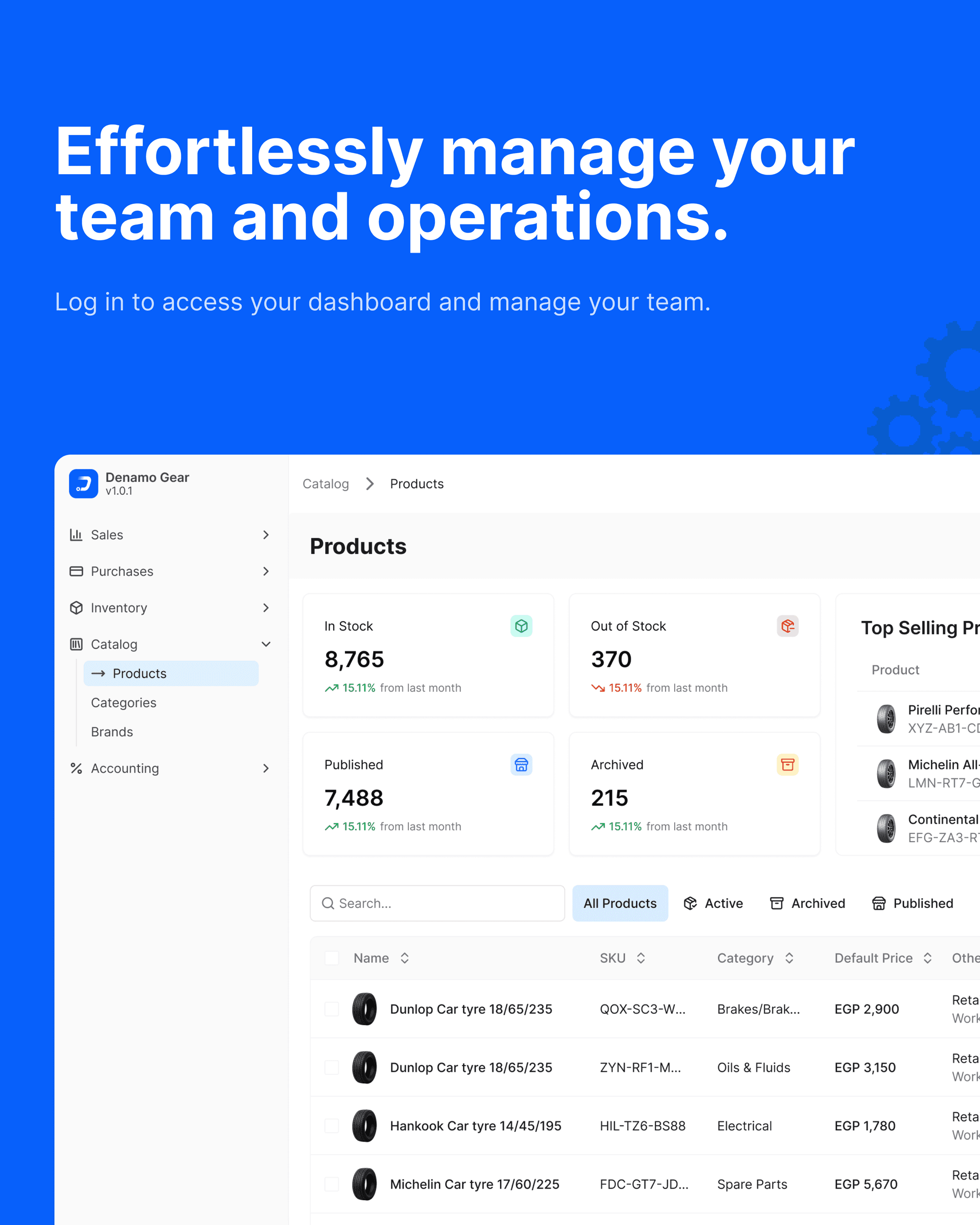980x1225 pixels.
Task: Click the yellow Archived box icon
Action: click(788, 765)
